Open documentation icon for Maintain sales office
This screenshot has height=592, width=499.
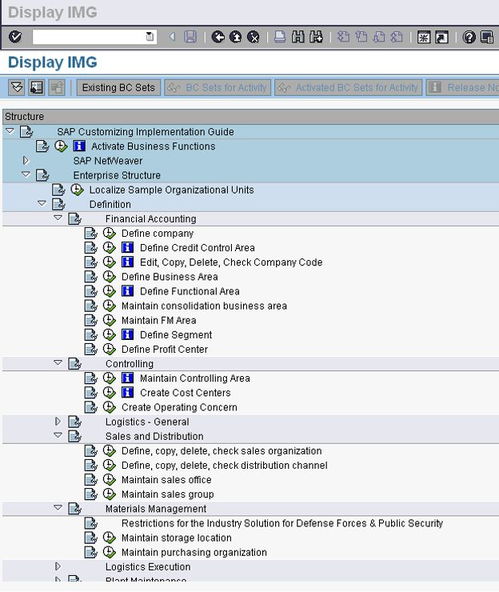click(x=91, y=480)
